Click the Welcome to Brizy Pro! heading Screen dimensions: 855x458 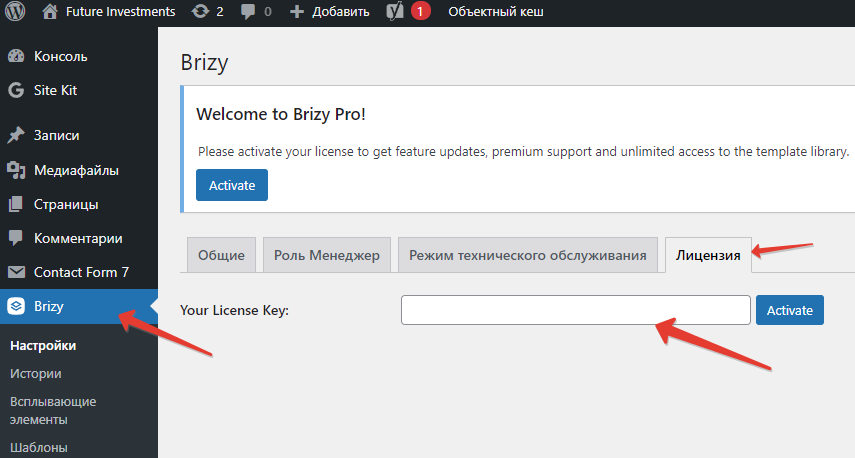(x=281, y=114)
